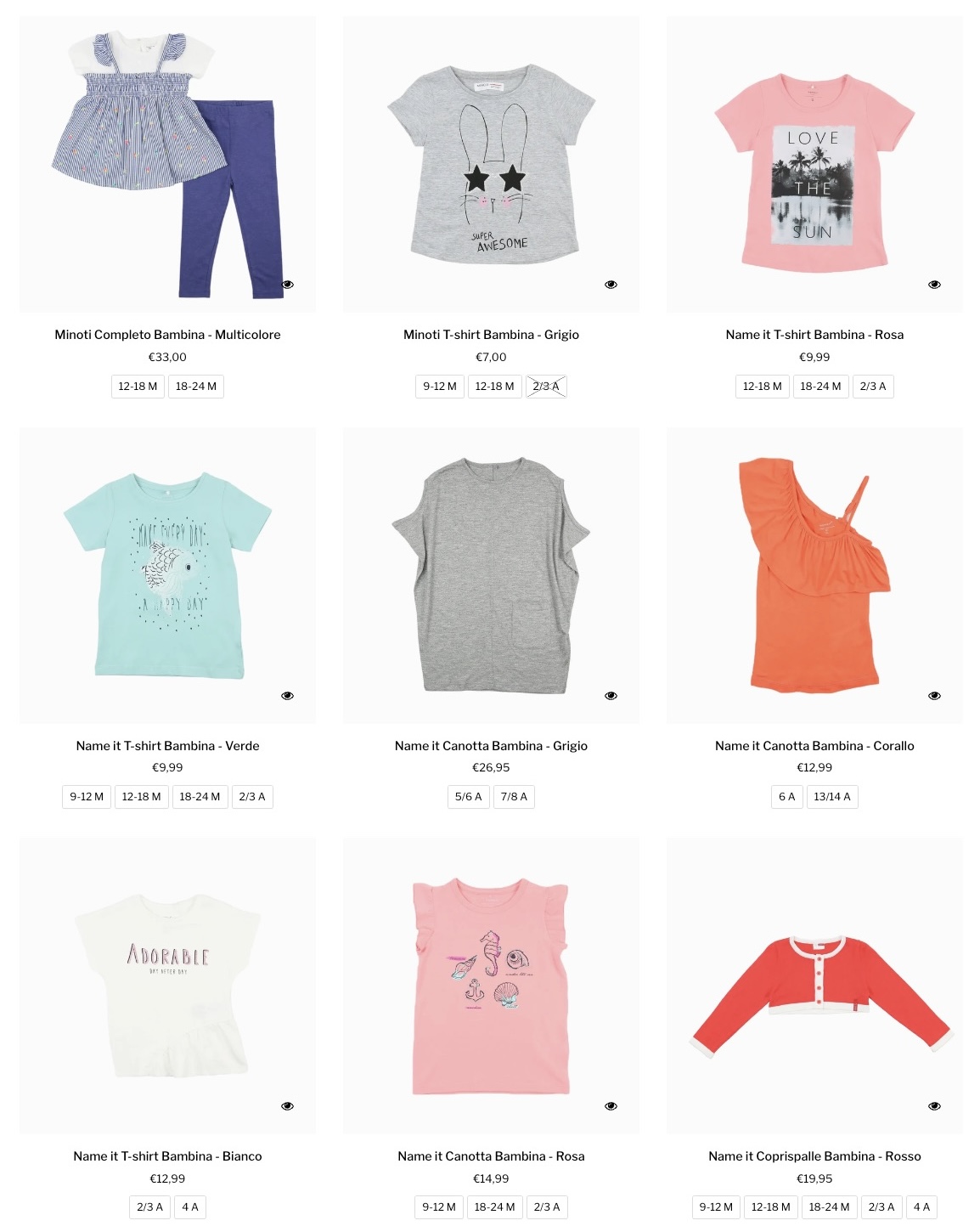
Task: Open quick view eye on coral Canotta
Action: pyautogui.click(x=934, y=696)
